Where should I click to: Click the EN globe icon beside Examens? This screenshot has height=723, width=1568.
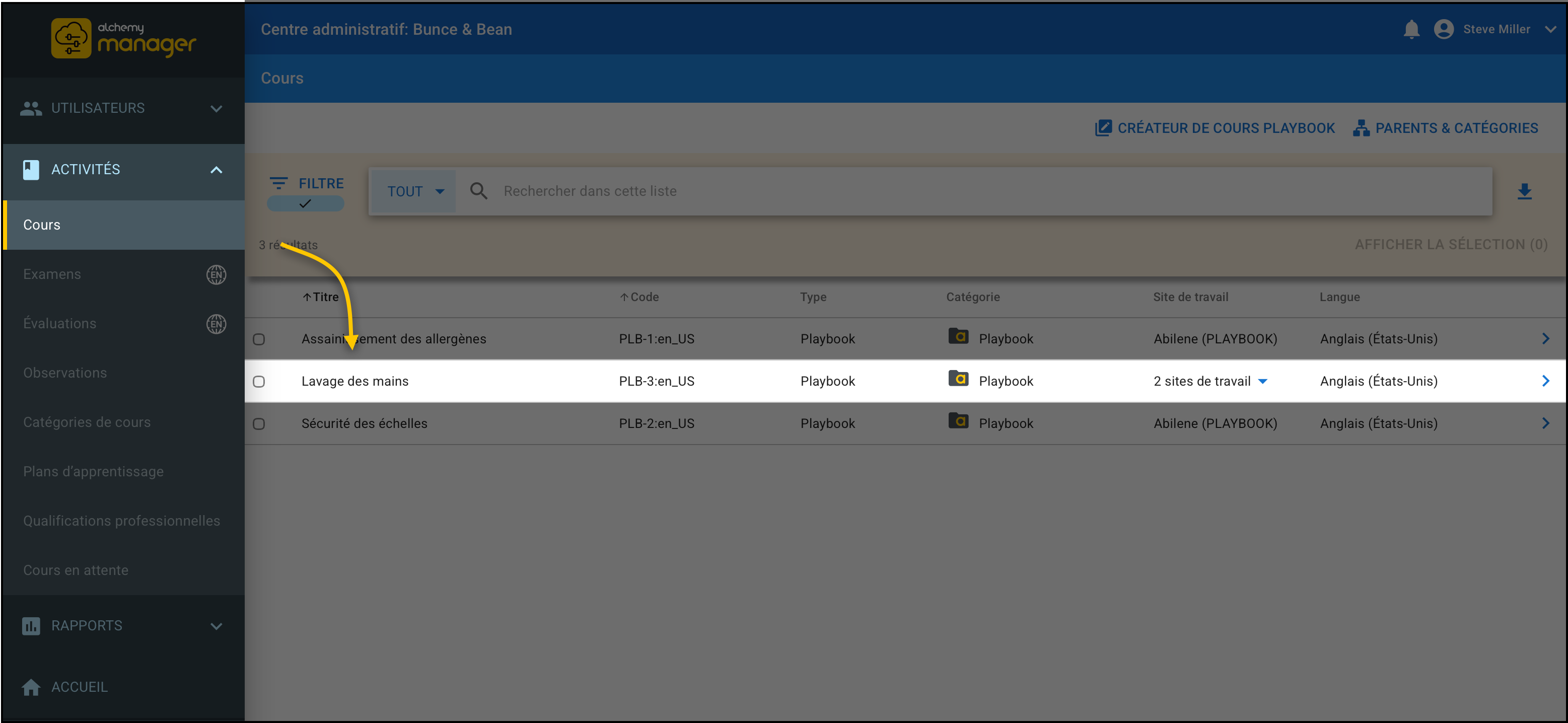click(x=216, y=274)
